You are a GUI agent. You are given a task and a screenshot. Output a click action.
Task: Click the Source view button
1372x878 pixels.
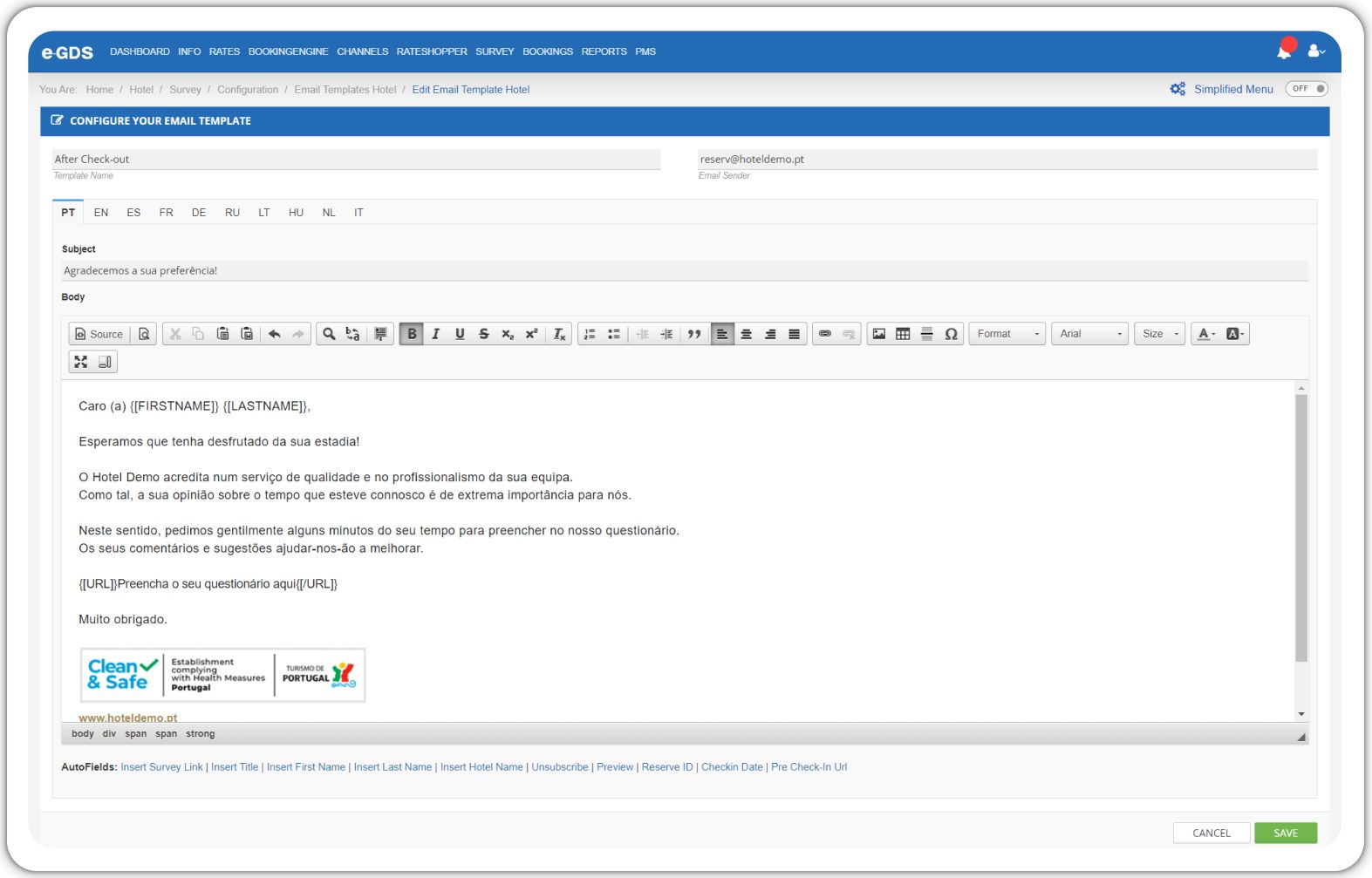click(99, 334)
